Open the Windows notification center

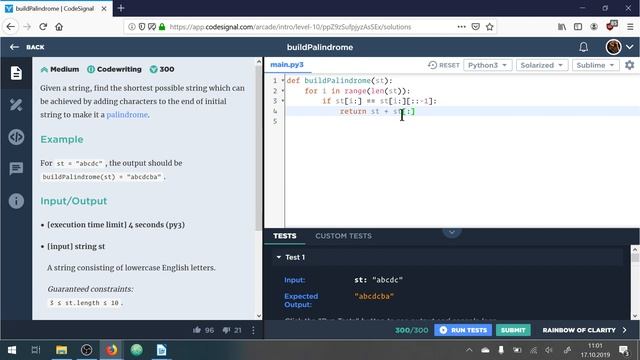click(624, 350)
